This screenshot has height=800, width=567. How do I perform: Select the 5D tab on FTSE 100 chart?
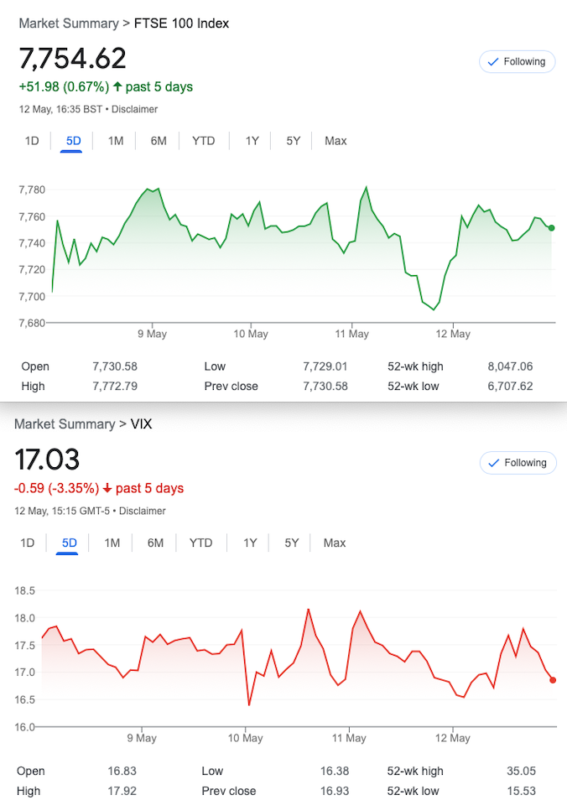73,141
